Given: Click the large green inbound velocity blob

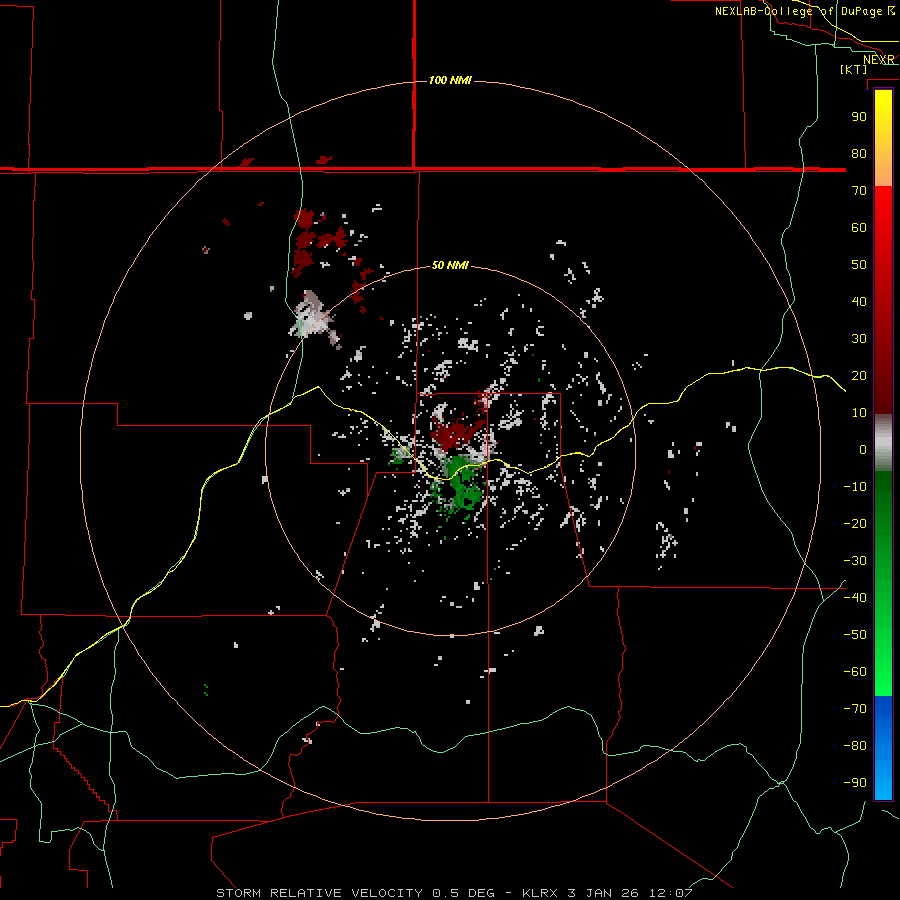Looking at the screenshot, I should coord(462,485).
